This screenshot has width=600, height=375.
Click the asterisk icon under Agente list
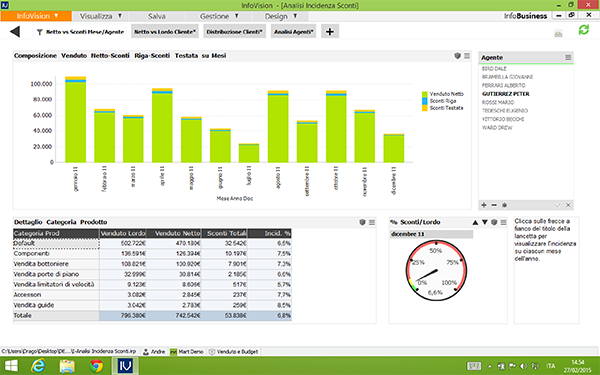pos(505,205)
